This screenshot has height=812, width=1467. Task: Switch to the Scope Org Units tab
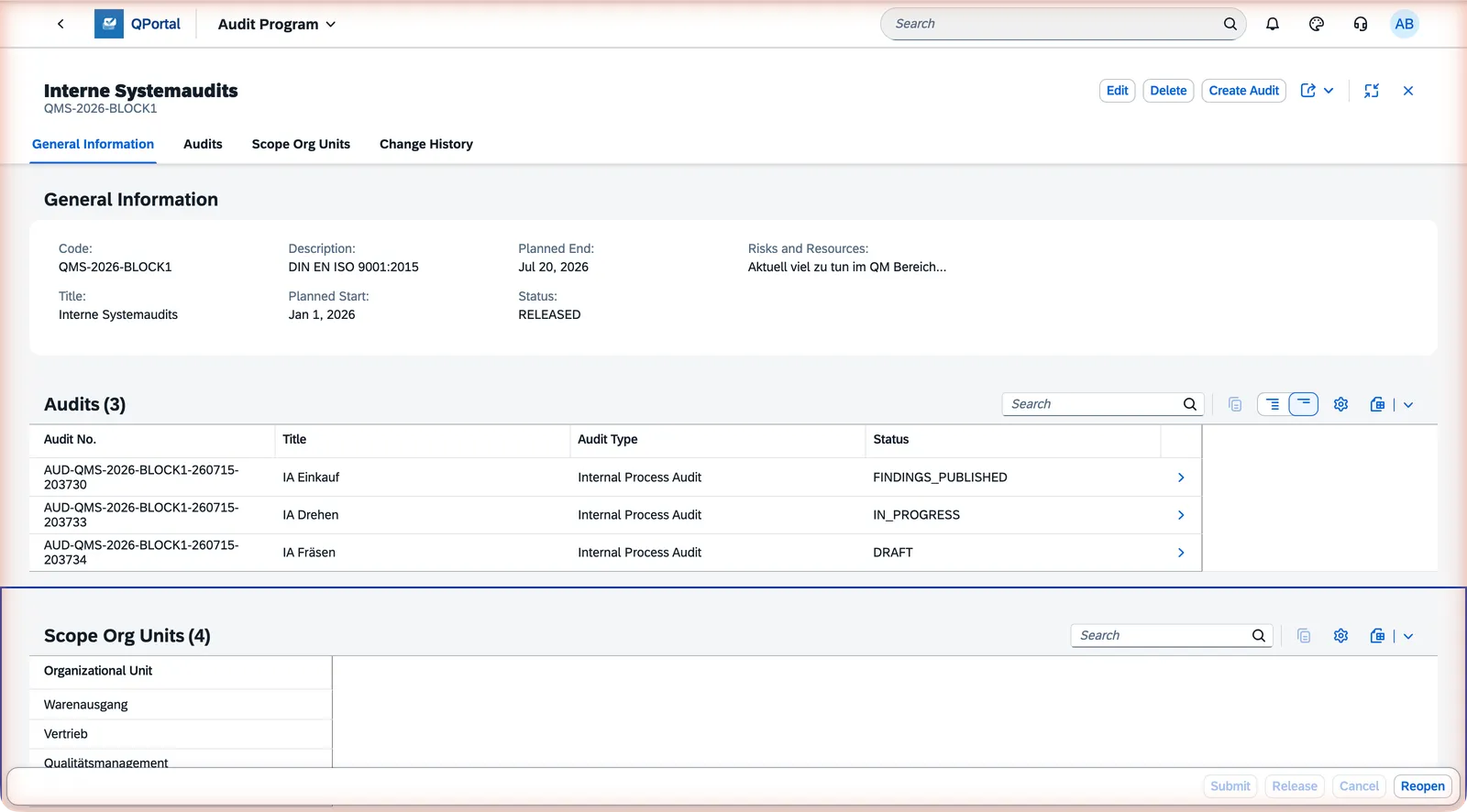tap(301, 144)
